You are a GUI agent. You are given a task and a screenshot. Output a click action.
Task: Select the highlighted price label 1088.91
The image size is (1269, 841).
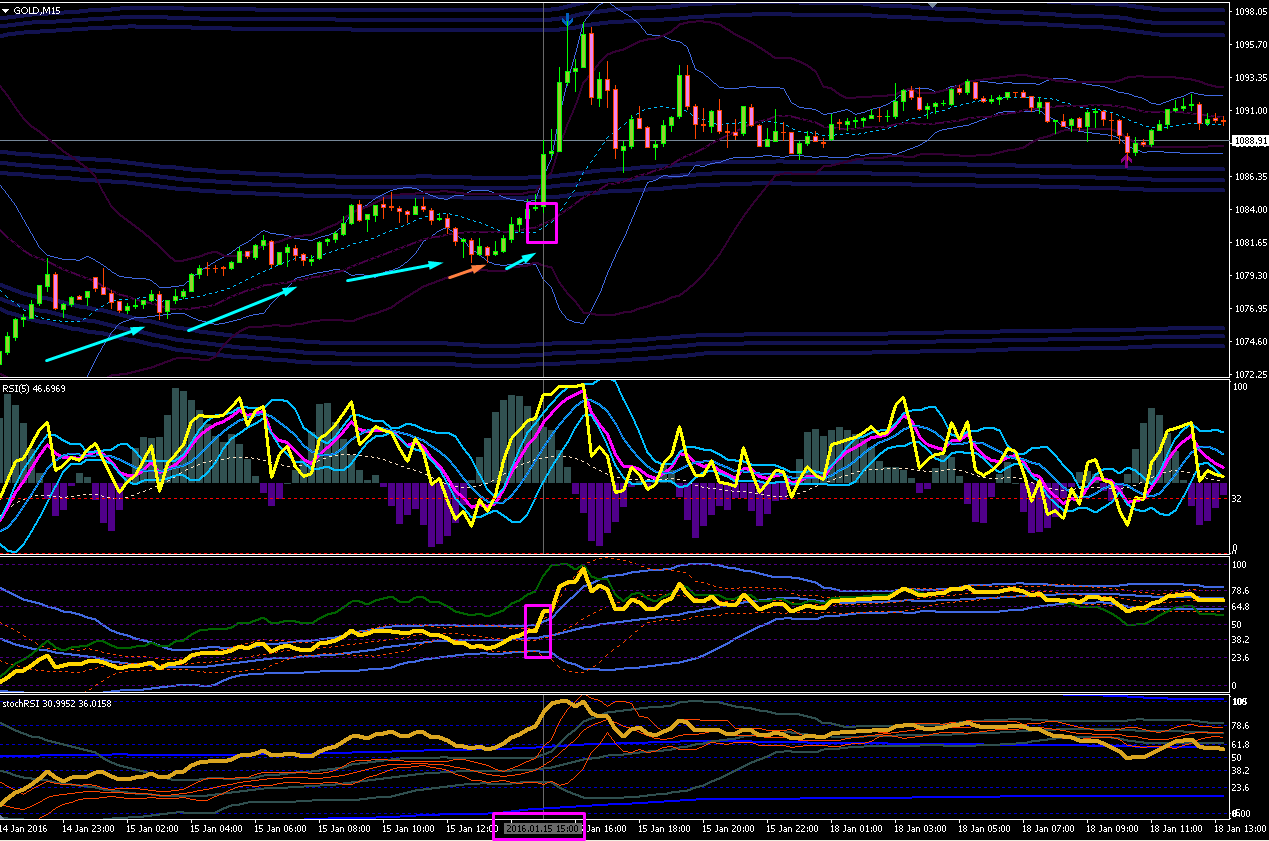[x=1250, y=141]
